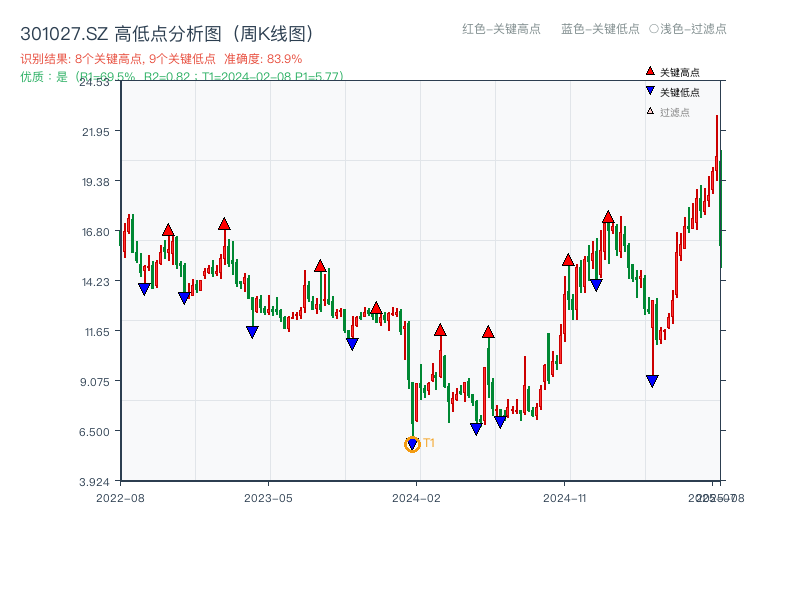Click the grey 过滤点 chart legend label
This screenshot has height=600, width=800.
[674, 112]
